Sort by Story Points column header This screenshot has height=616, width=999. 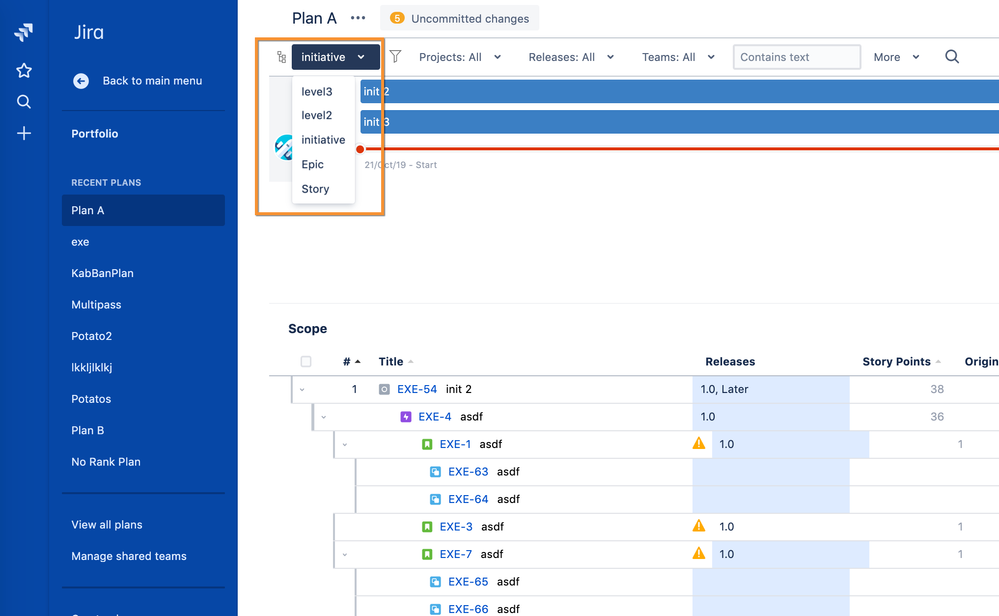coord(902,362)
